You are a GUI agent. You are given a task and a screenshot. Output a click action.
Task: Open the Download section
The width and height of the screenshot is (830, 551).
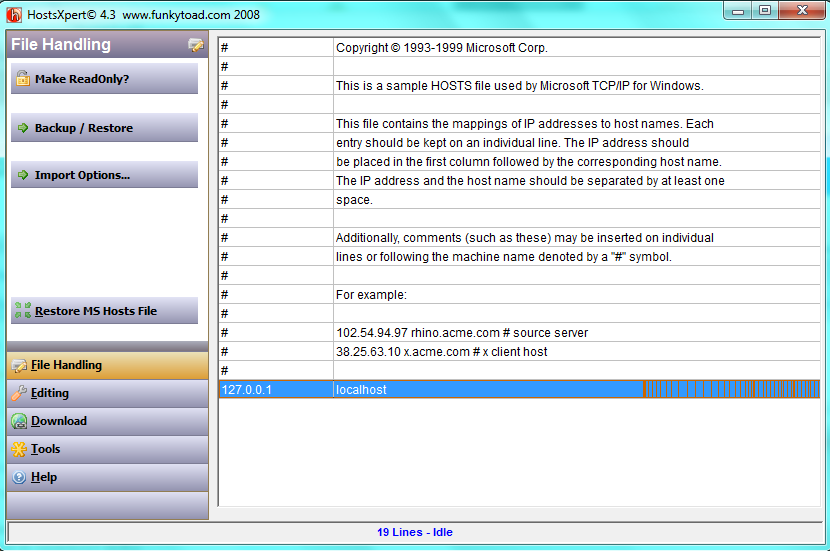107,421
